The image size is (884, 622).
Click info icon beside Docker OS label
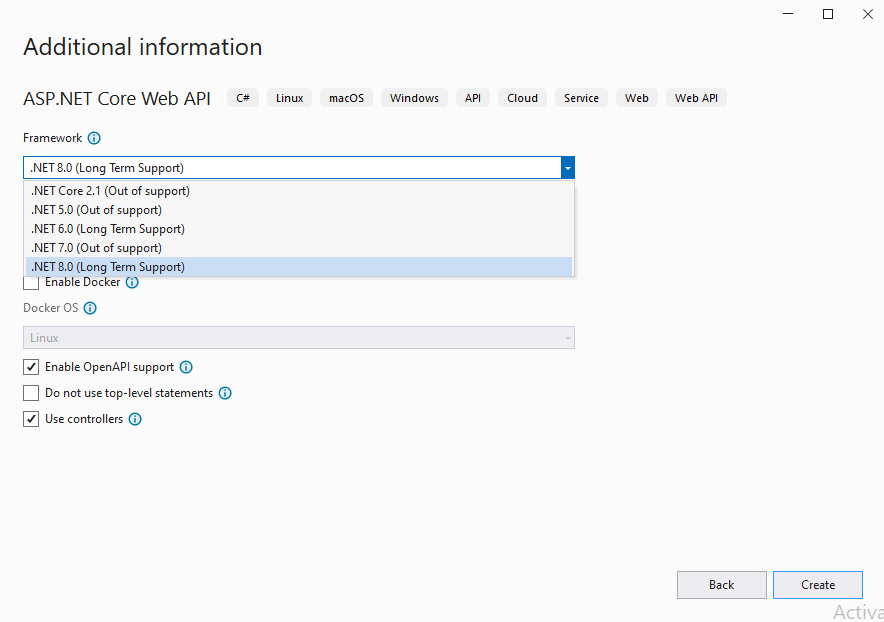click(x=90, y=308)
